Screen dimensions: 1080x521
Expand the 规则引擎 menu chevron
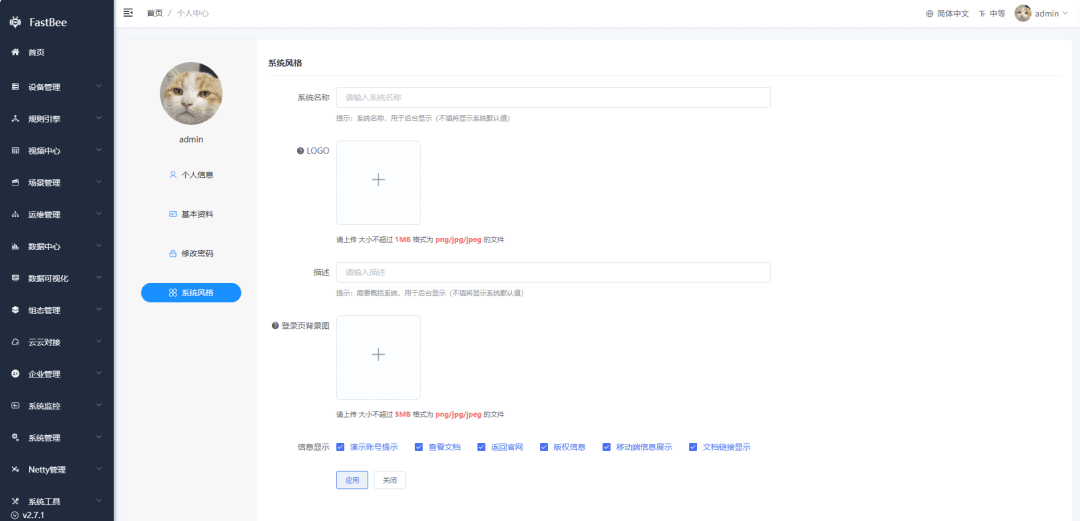[99, 118]
